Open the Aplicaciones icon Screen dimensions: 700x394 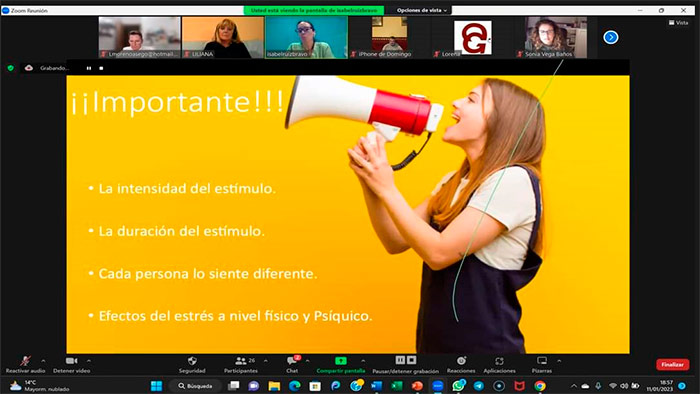[x=499, y=361]
